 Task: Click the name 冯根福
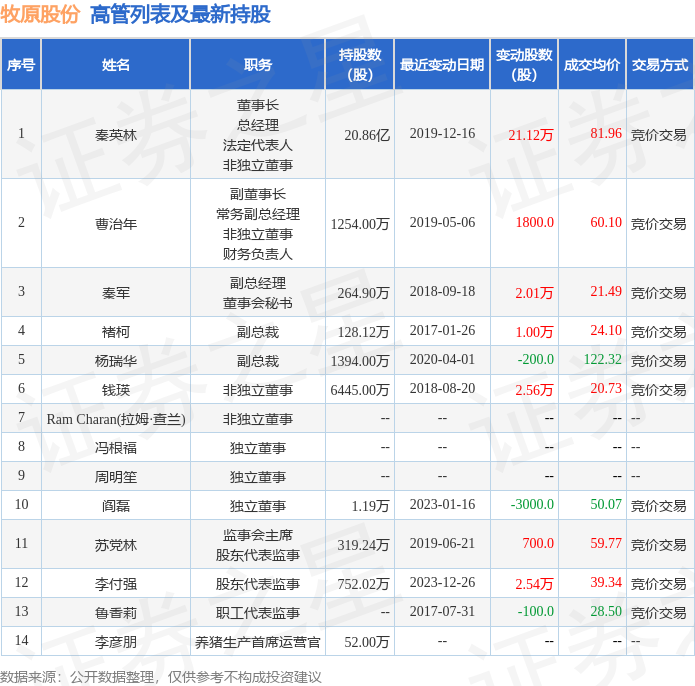point(116,448)
